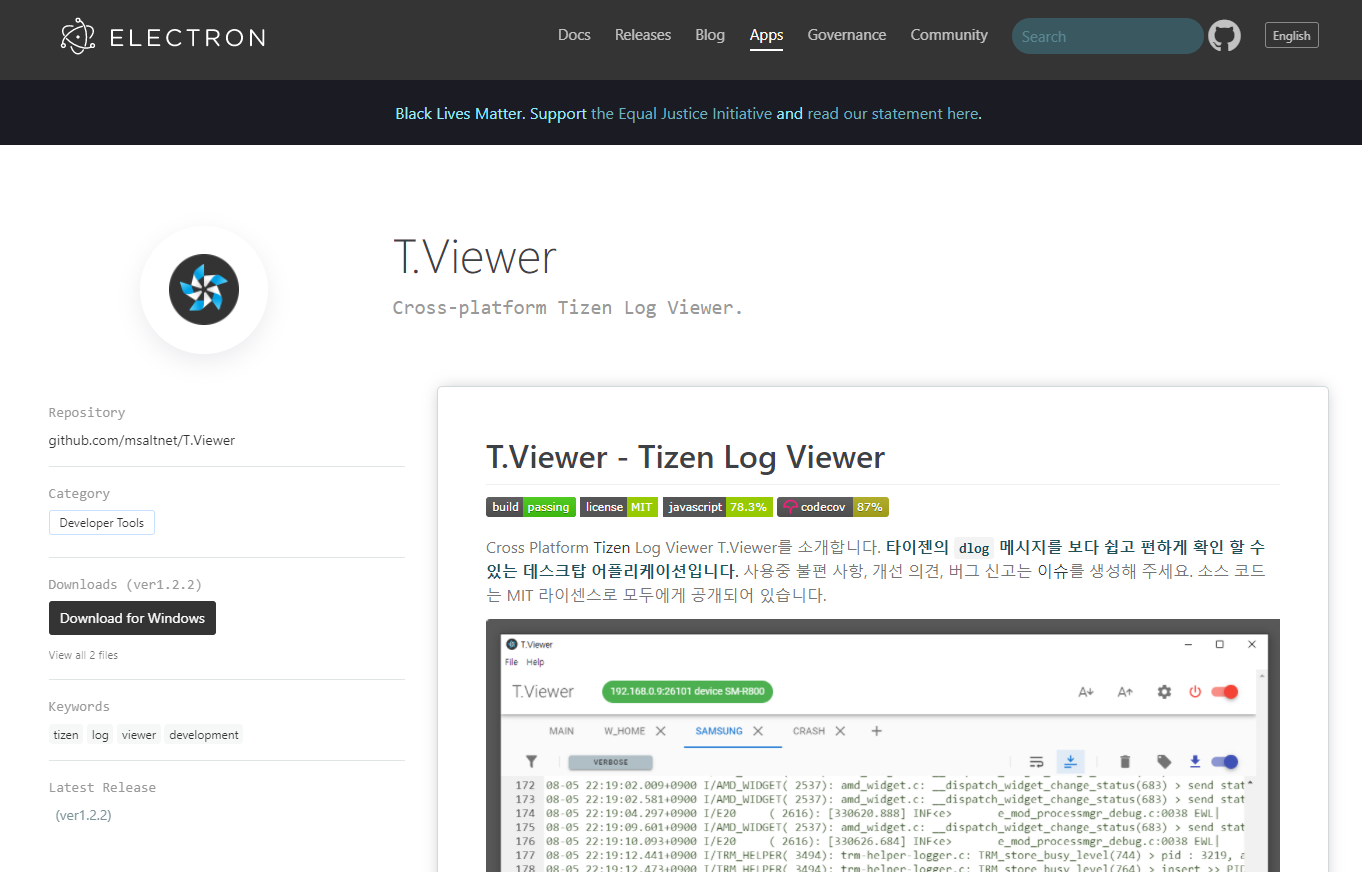The height and width of the screenshot is (872, 1362).
Task: Select the Apps navigation item
Action: point(766,35)
